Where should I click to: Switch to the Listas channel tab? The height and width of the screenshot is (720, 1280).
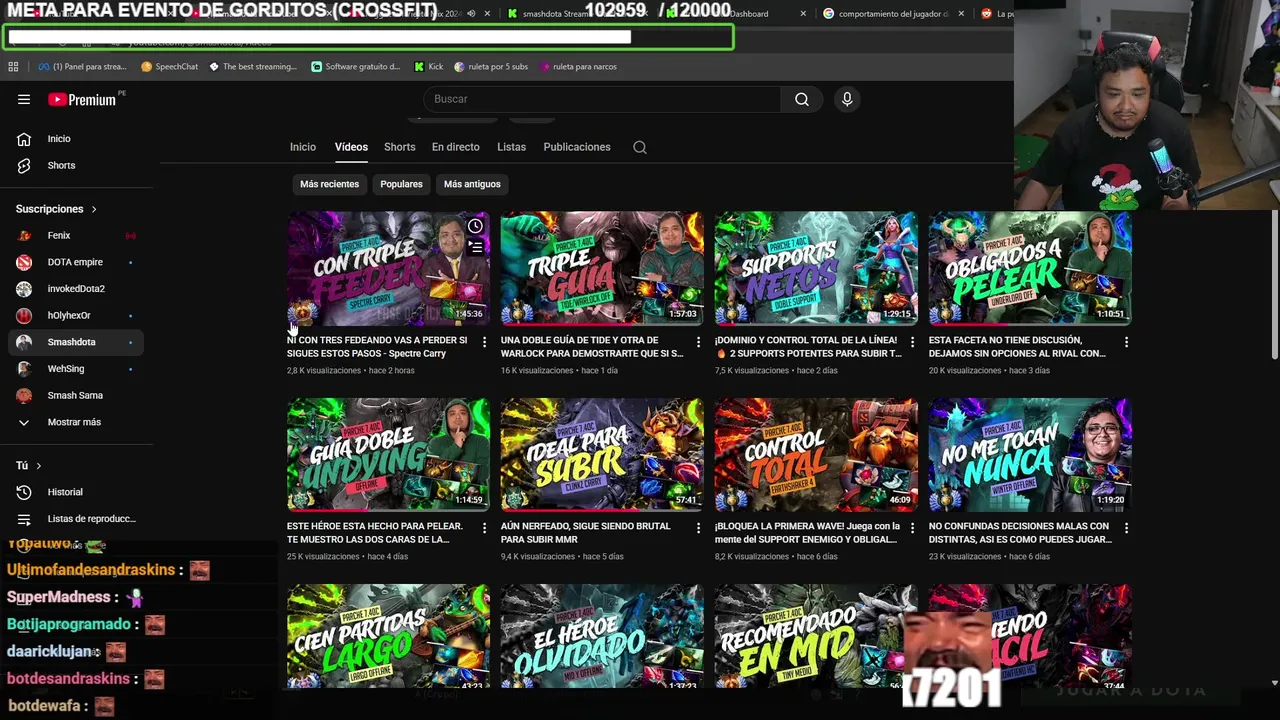pos(511,147)
